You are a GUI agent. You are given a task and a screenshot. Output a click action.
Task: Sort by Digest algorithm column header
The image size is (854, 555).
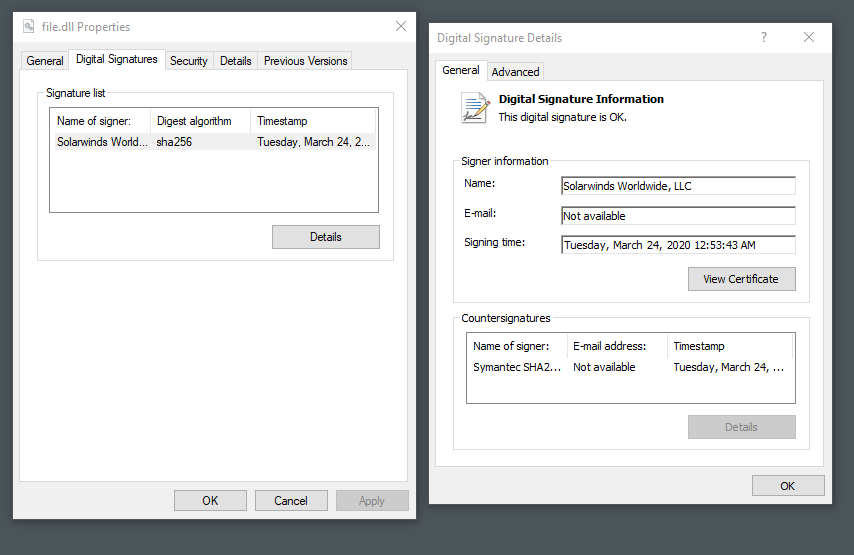(199, 121)
